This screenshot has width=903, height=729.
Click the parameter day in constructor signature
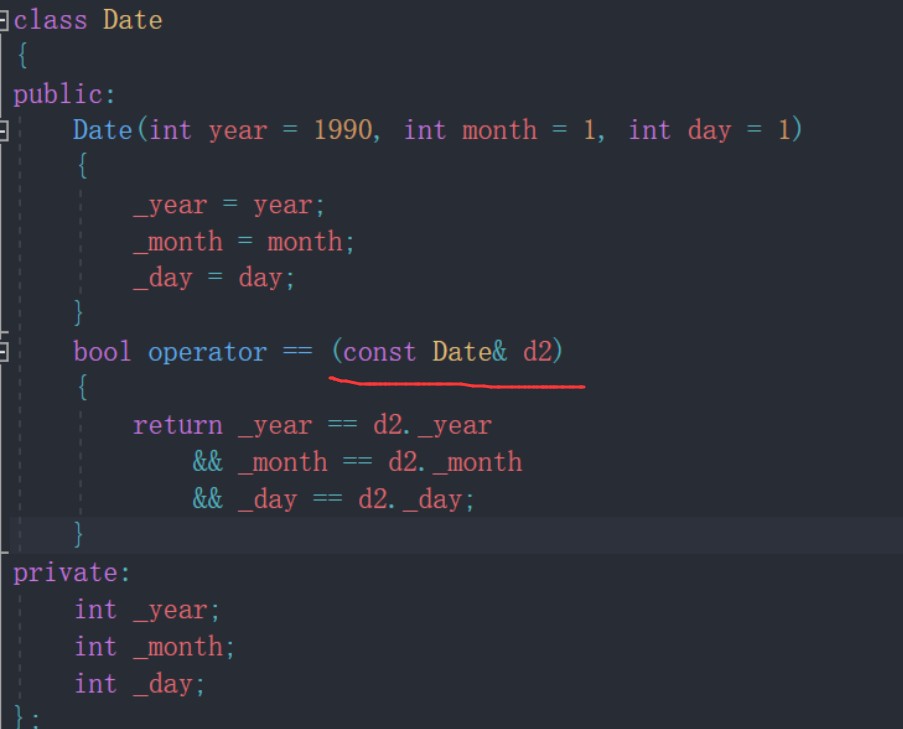[x=710, y=131]
